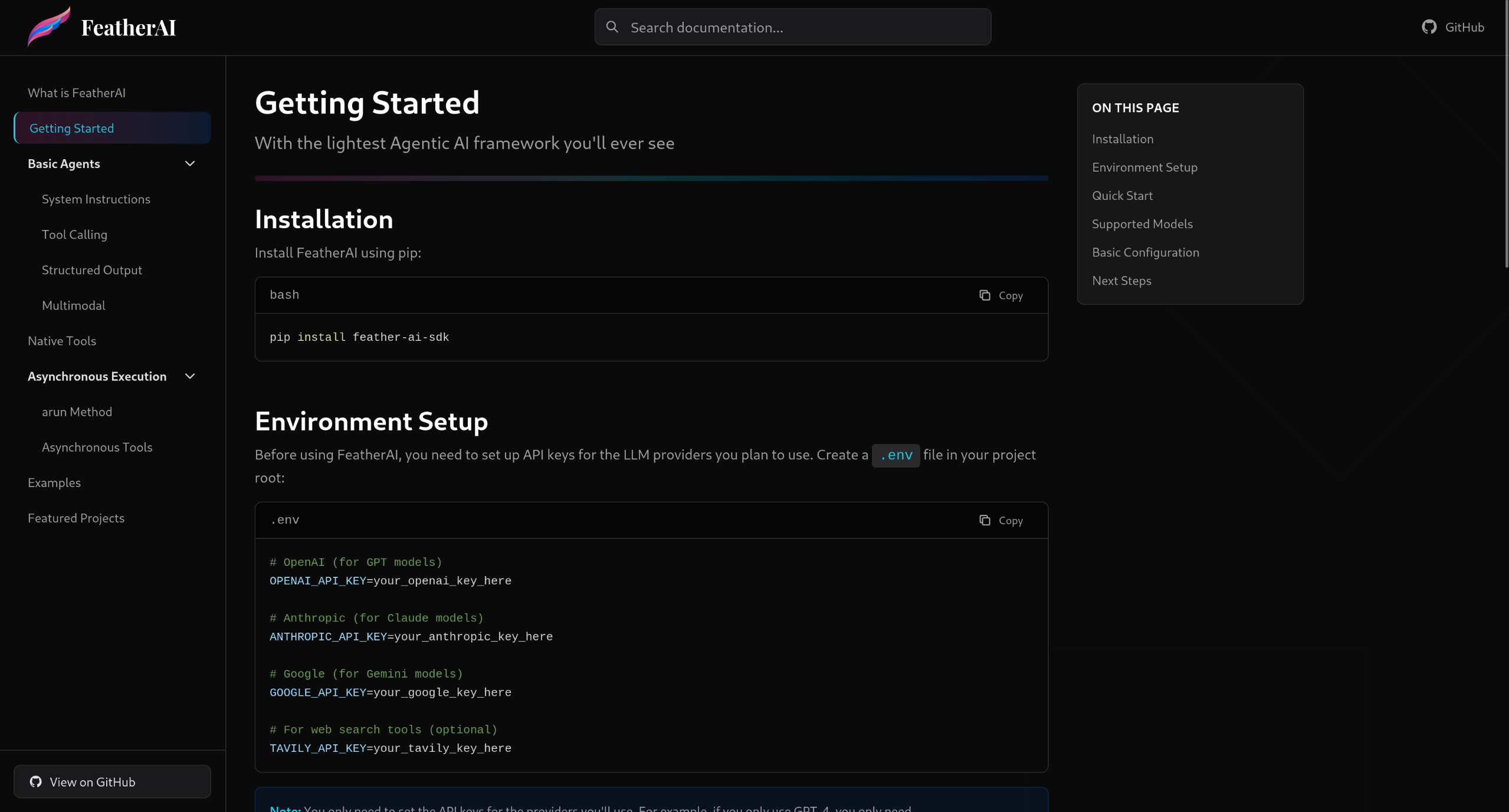This screenshot has height=812, width=1509.
Task: Open the Tool Calling page
Action: pyautogui.click(x=74, y=235)
